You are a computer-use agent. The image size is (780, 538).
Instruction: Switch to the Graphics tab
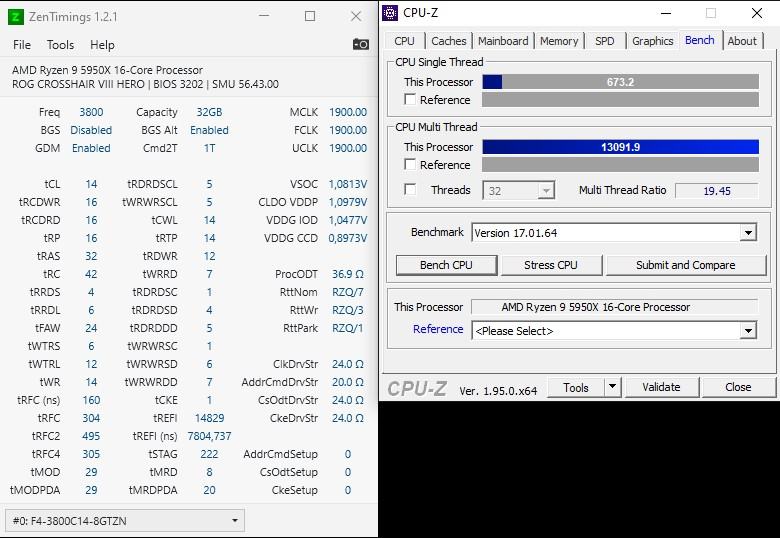click(x=652, y=41)
